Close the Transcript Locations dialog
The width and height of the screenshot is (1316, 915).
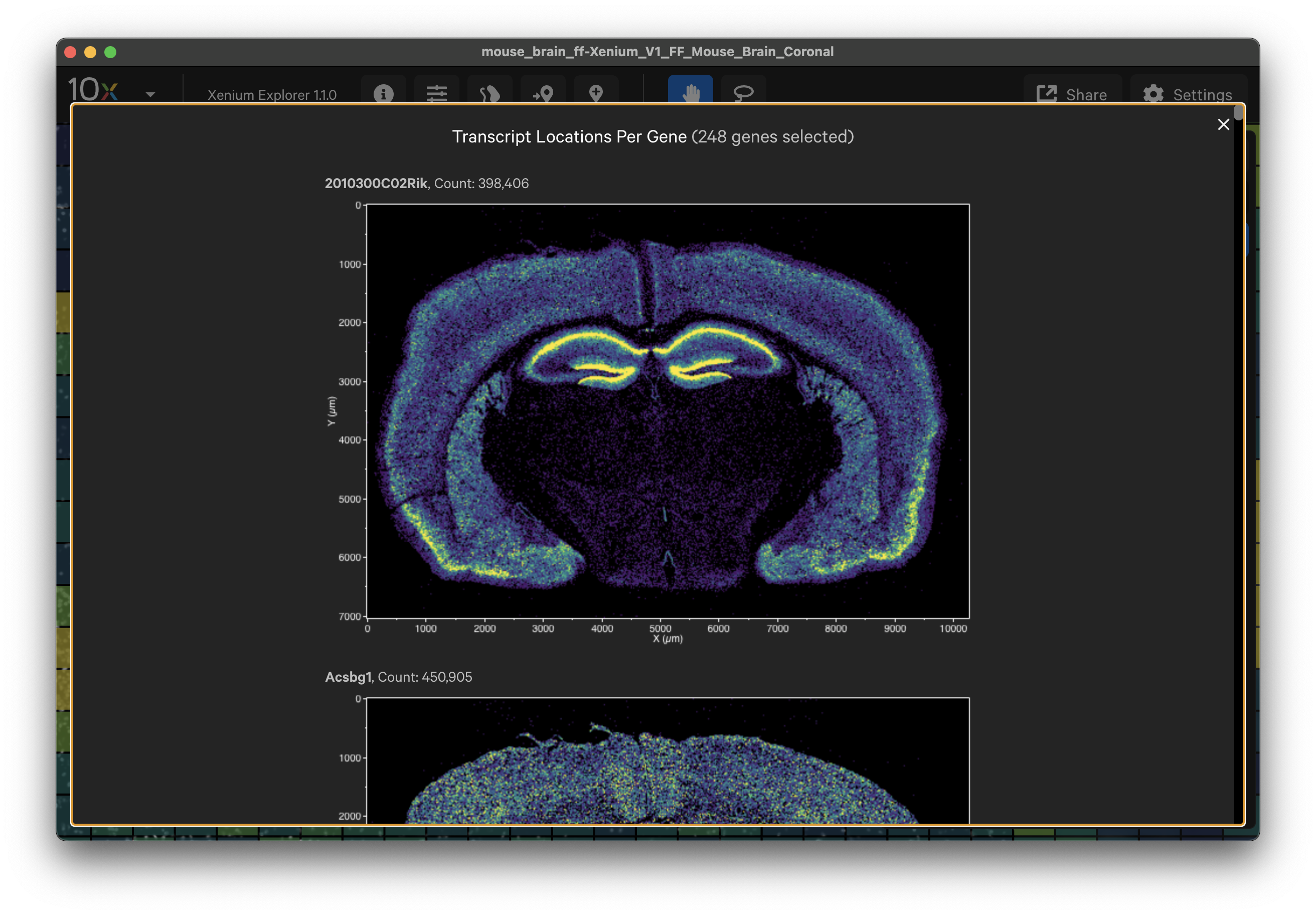click(1223, 124)
